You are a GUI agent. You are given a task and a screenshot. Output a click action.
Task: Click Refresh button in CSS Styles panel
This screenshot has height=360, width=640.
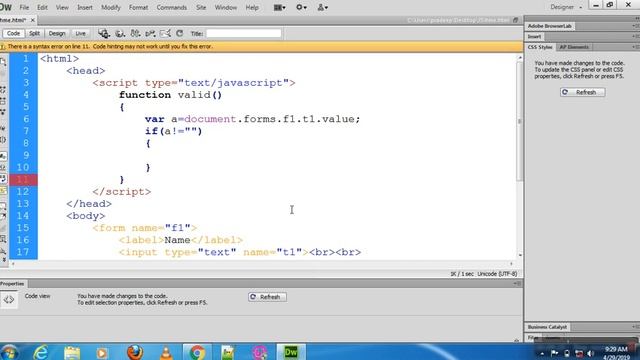pyautogui.click(x=582, y=92)
